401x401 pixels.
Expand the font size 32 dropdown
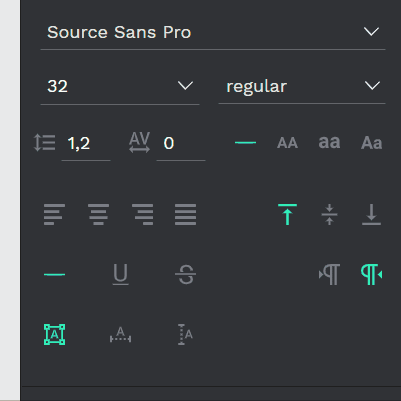click(120, 86)
